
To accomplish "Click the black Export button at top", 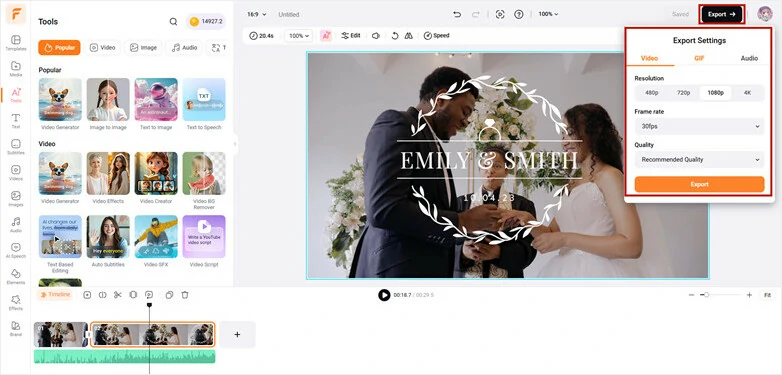I will 722,14.
